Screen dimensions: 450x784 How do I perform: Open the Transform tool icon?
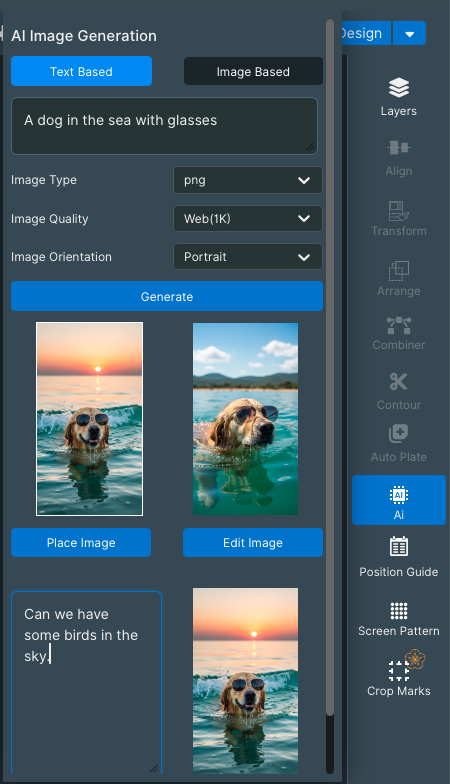click(x=398, y=210)
